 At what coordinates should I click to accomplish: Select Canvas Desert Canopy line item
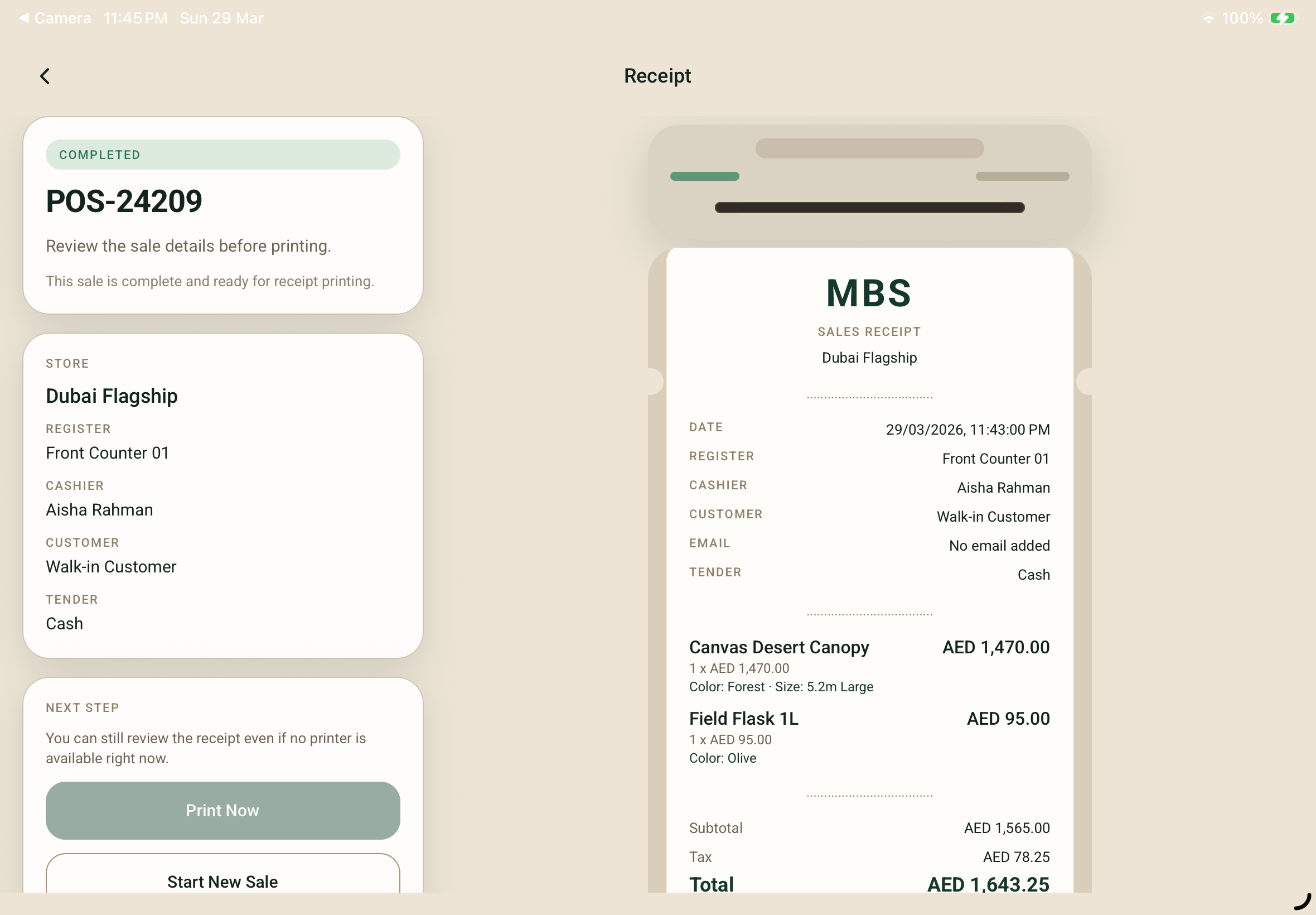(778, 647)
